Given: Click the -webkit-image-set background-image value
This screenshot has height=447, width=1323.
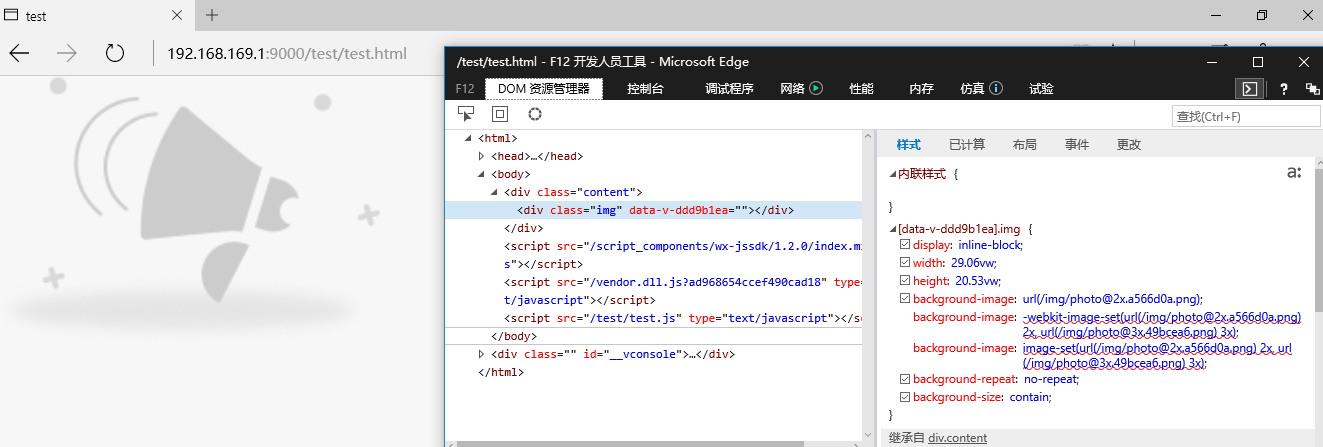Looking at the screenshot, I should coord(1162,324).
